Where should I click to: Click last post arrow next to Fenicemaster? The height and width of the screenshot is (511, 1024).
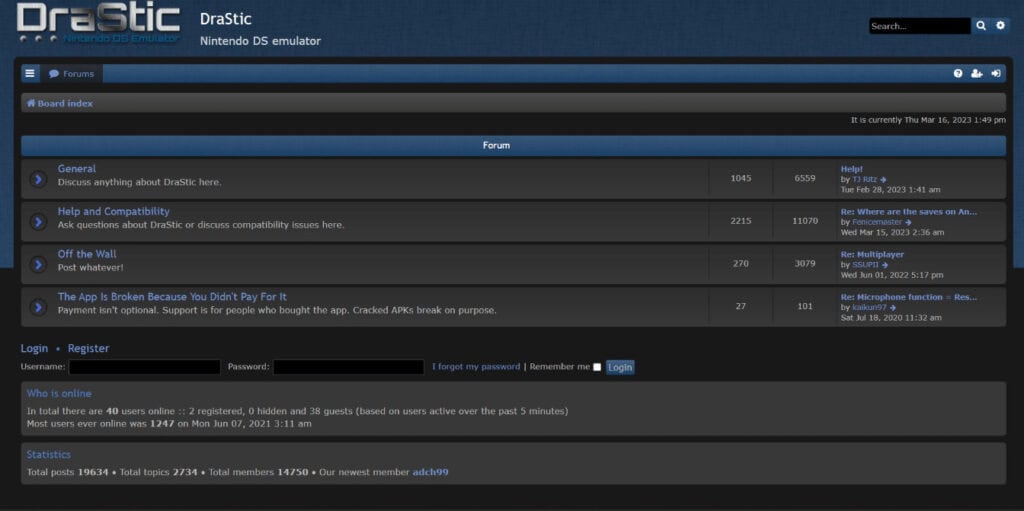pyautogui.click(x=908, y=222)
